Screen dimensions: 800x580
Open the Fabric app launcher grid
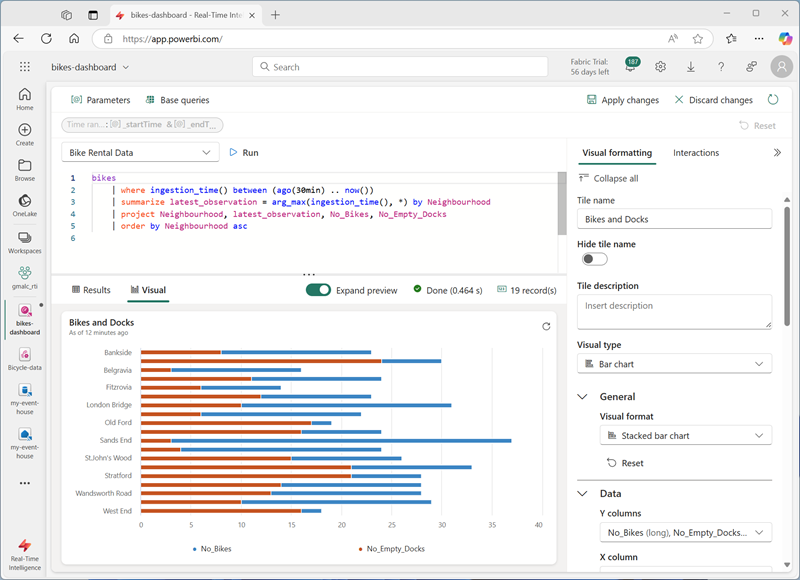(24, 67)
